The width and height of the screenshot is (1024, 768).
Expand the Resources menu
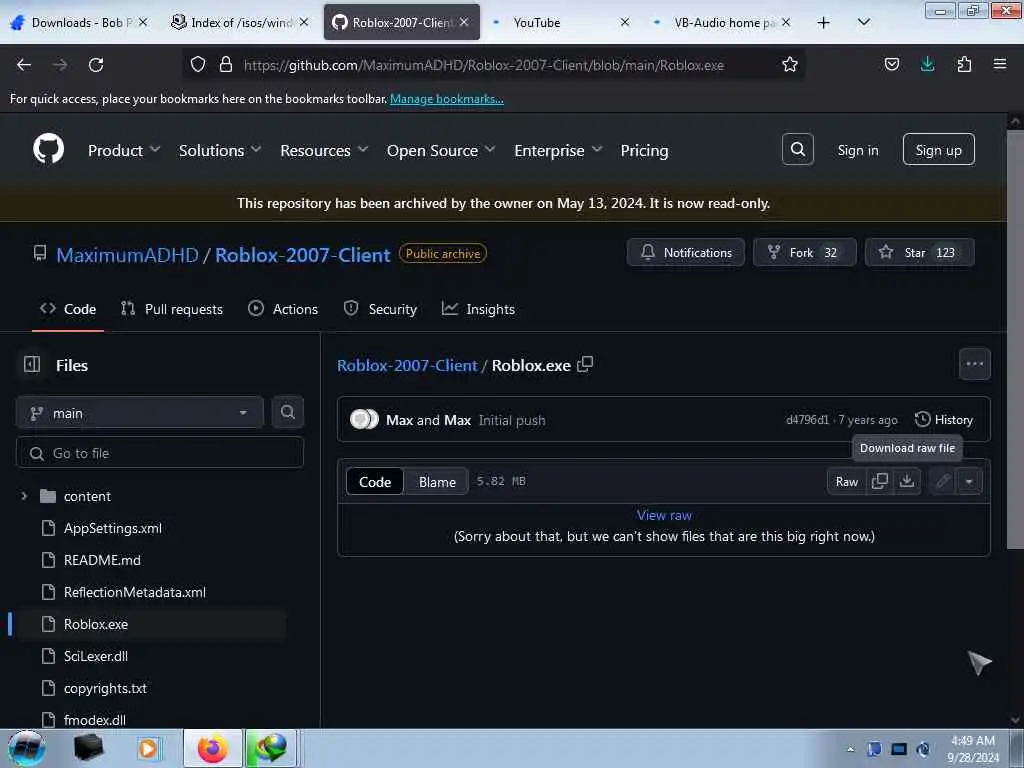[324, 150]
